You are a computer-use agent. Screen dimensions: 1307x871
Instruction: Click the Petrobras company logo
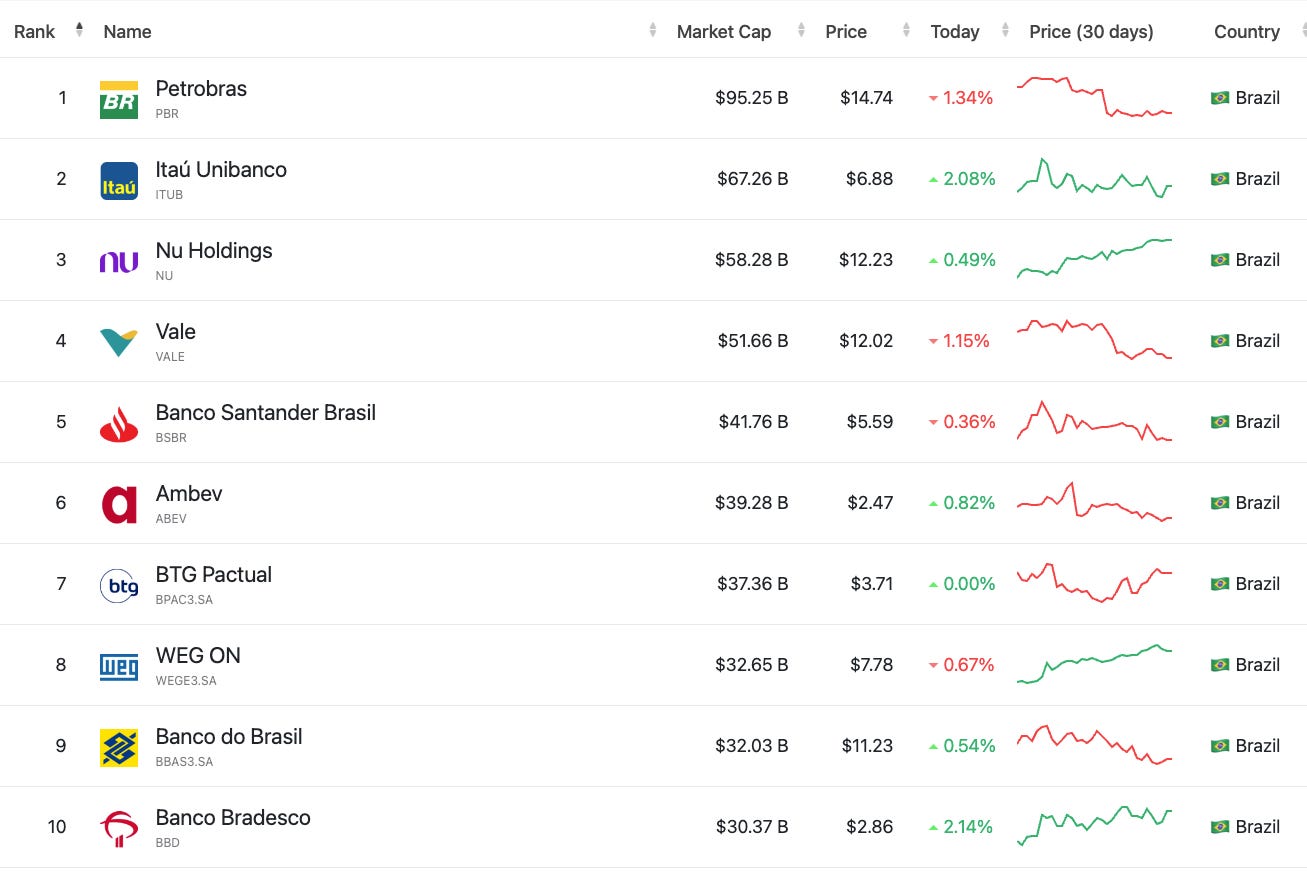[118, 98]
